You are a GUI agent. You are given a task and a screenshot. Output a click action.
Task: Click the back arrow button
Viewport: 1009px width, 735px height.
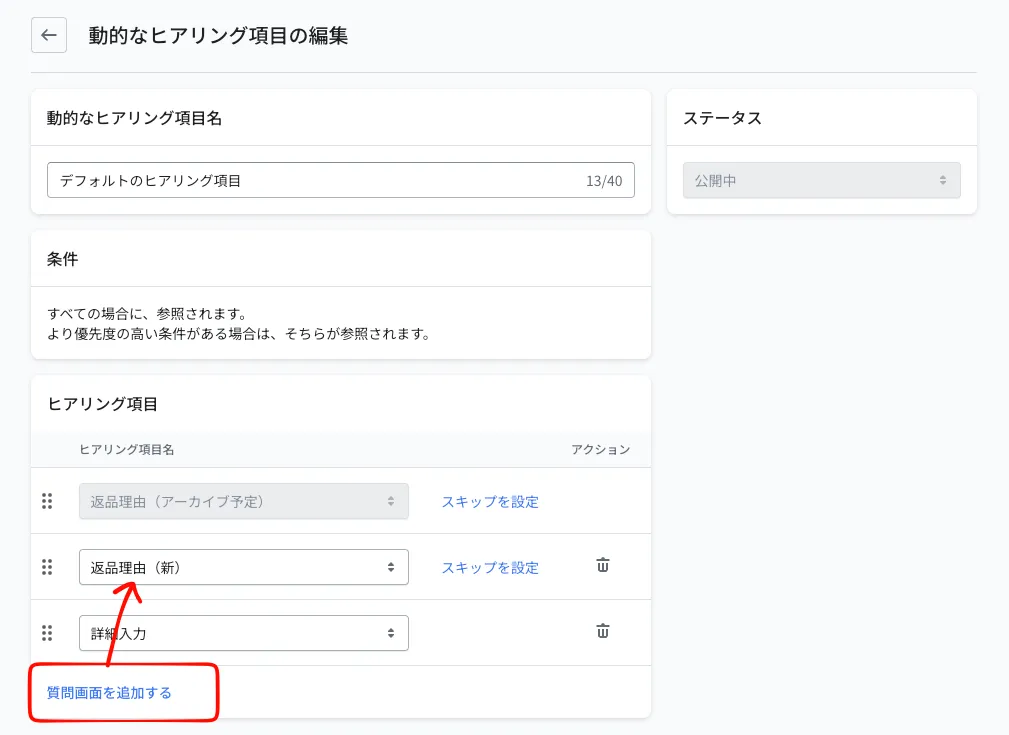[49, 35]
